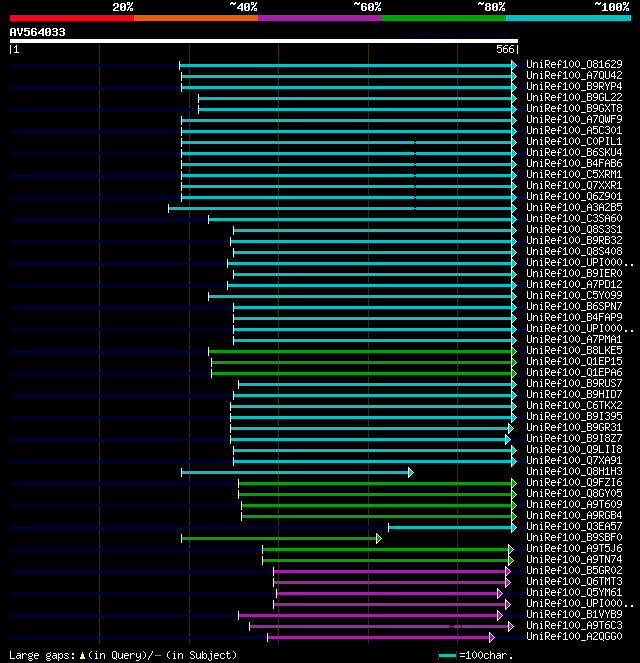Select the UniRef100_B5GR02 entry
The height and width of the screenshot is (663, 640).
[x=574, y=570]
